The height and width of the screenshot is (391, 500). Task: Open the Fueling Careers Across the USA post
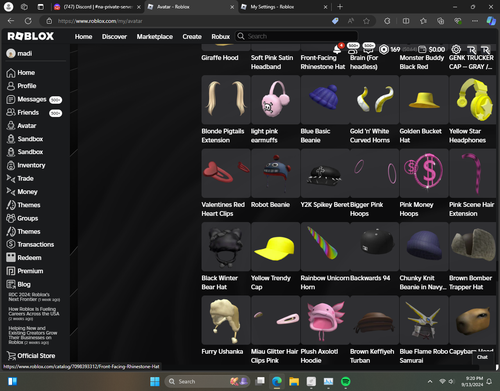tap(34, 314)
